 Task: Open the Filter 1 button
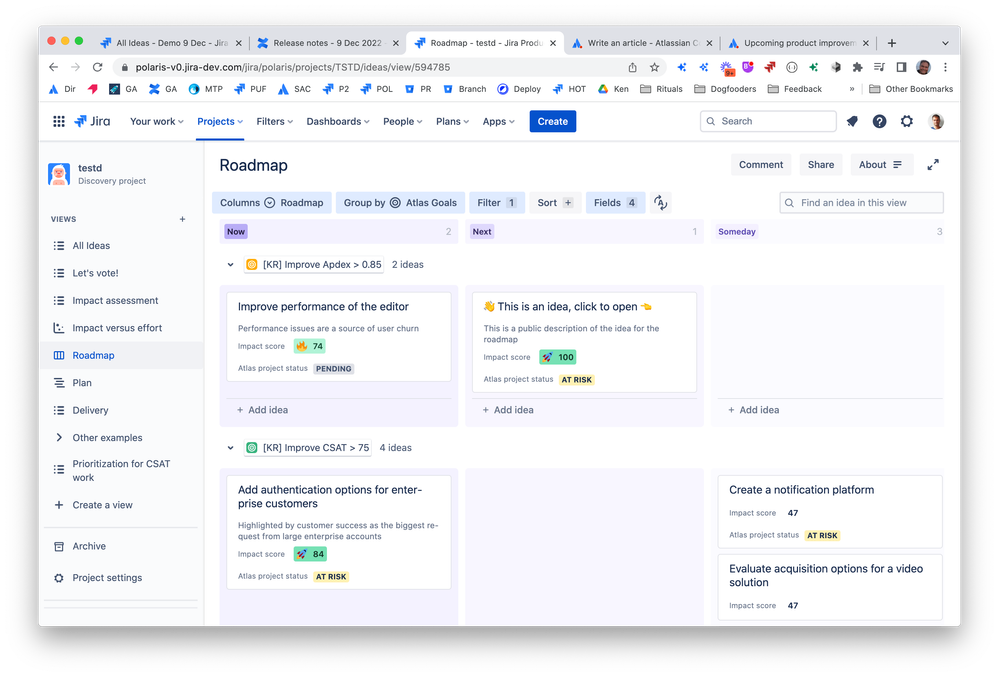tap(497, 203)
